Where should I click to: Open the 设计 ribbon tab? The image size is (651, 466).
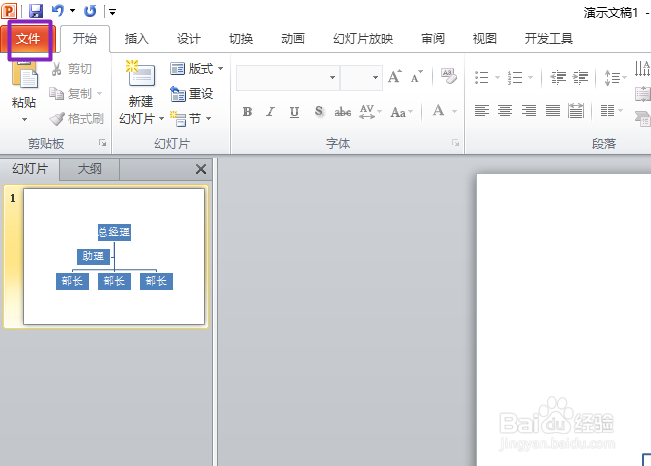(189, 39)
